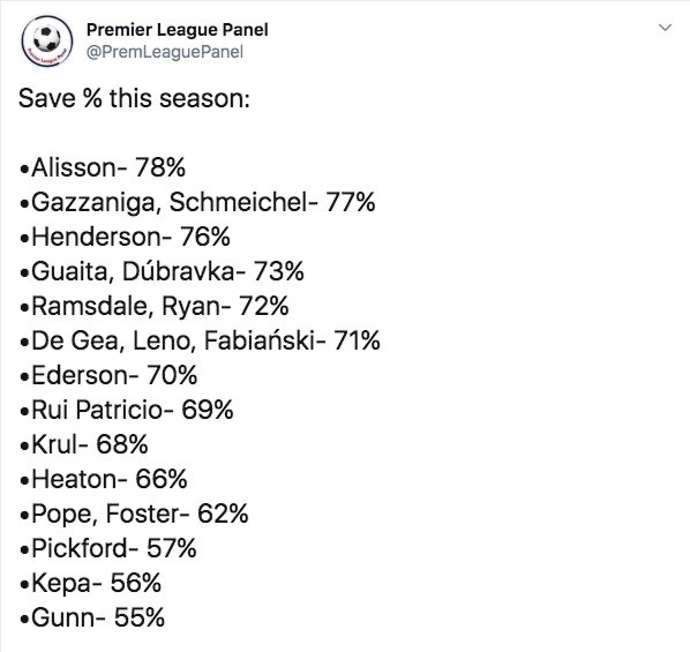690x652 pixels.
Task: Click the Ederson- 70% line
Action: [x=109, y=375]
